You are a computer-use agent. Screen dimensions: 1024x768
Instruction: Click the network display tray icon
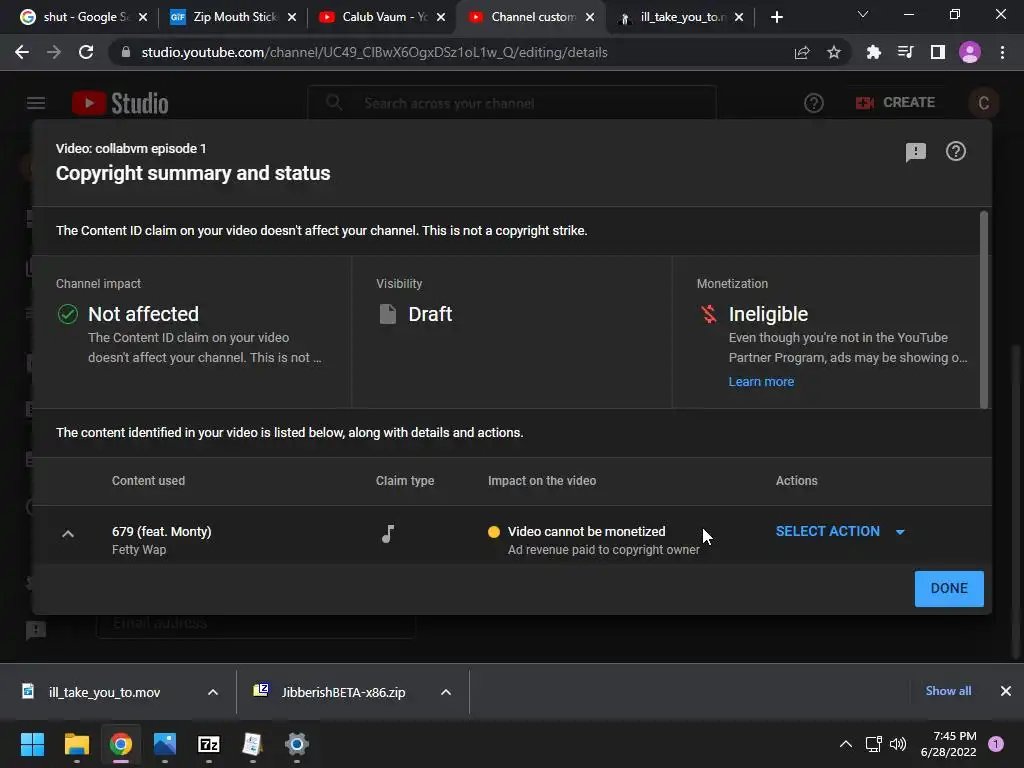tap(873, 744)
